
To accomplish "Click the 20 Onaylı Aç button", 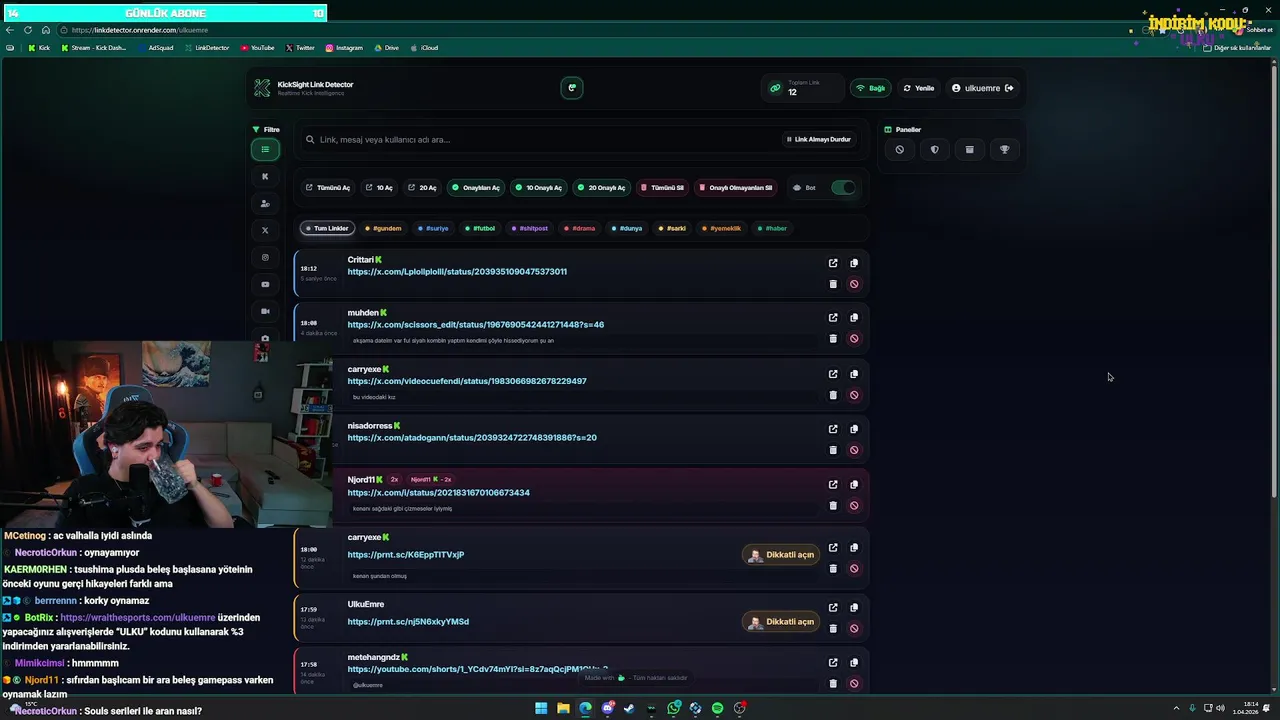I will [602, 188].
